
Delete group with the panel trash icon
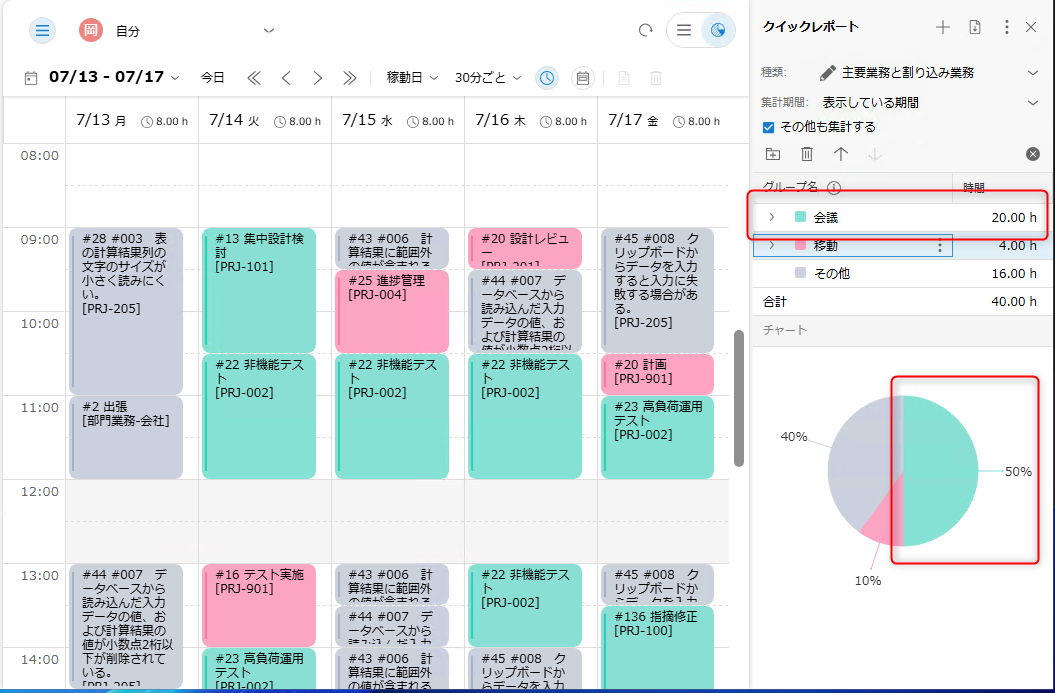(x=807, y=154)
